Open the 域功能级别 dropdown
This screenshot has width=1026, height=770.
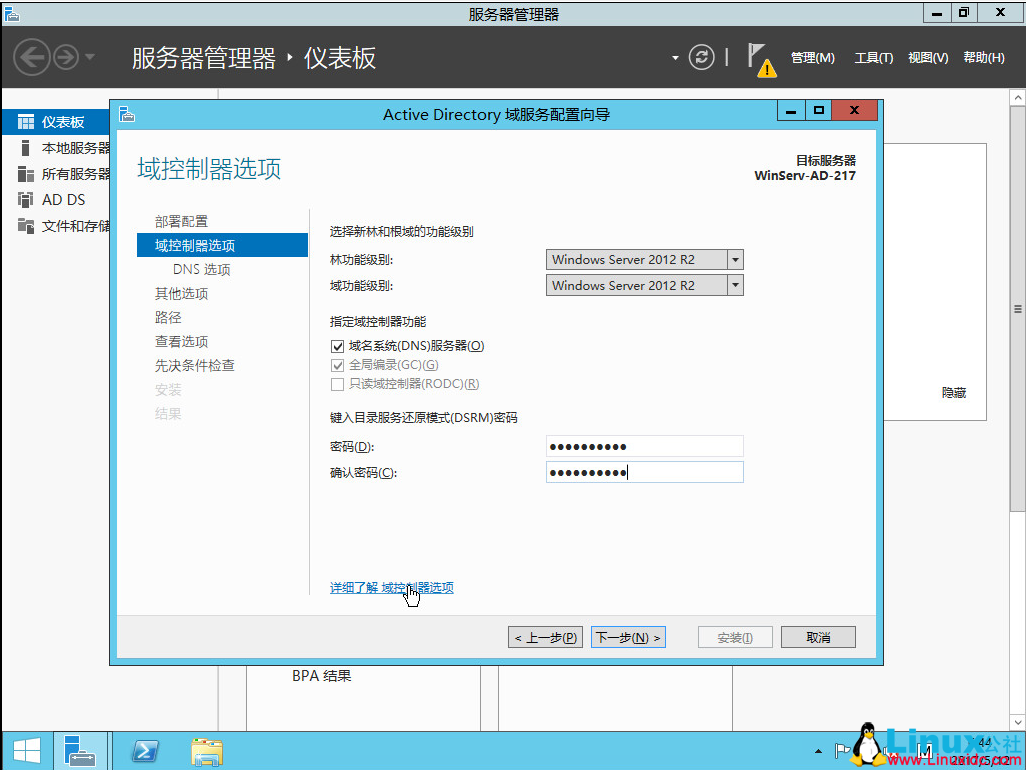[x=734, y=285]
